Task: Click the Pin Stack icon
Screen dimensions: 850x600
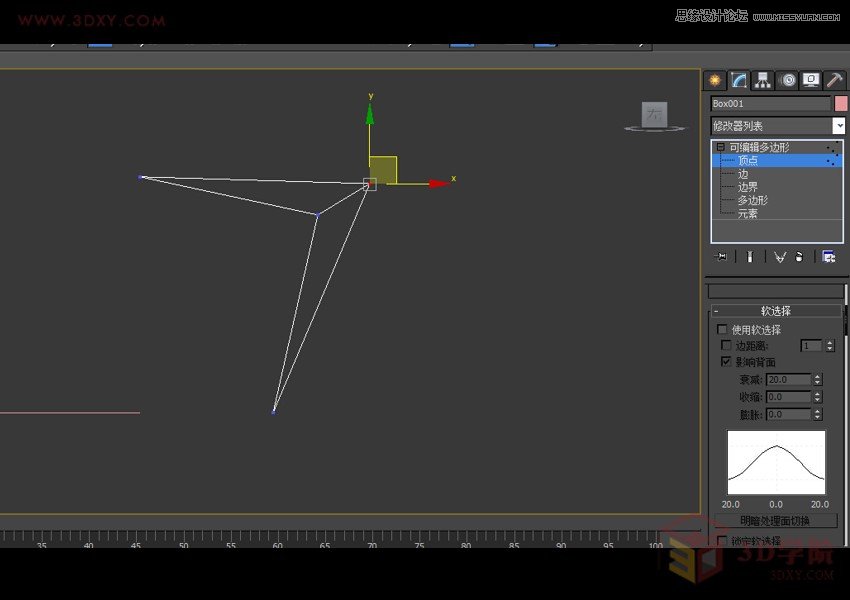Action: [721, 256]
